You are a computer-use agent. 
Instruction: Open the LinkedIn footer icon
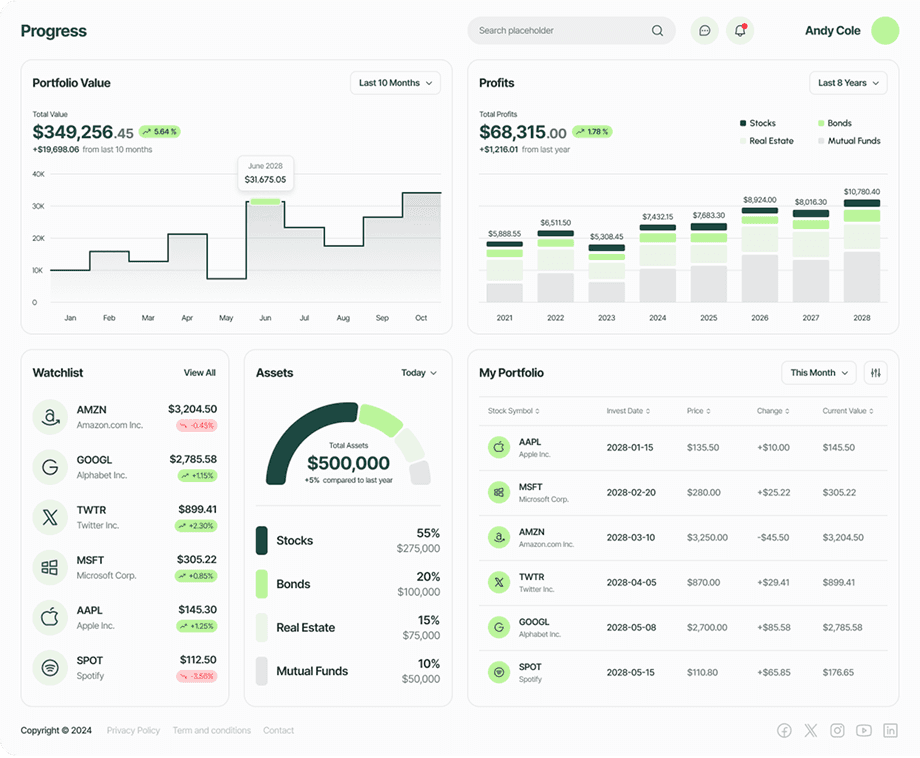coord(890,730)
